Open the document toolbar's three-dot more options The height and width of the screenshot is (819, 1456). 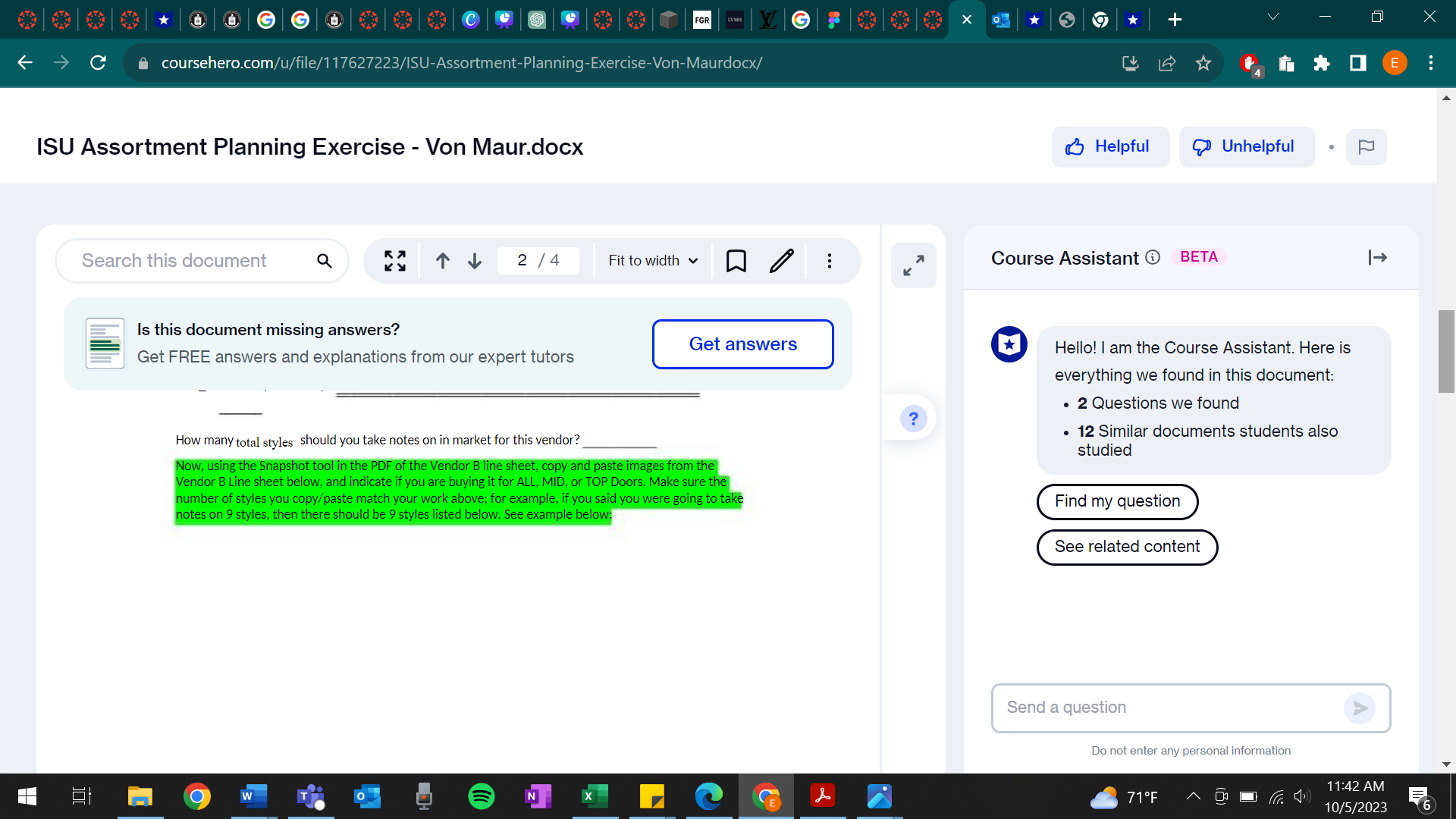pos(830,261)
